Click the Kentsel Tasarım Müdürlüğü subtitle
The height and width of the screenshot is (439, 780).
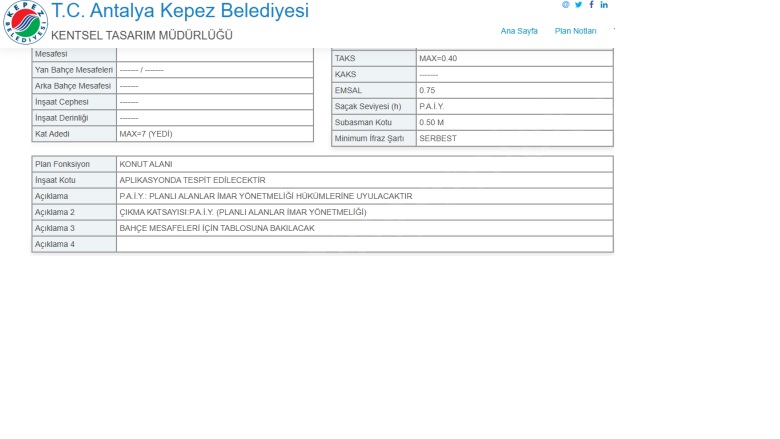pyautogui.click(x=142, y=36)
